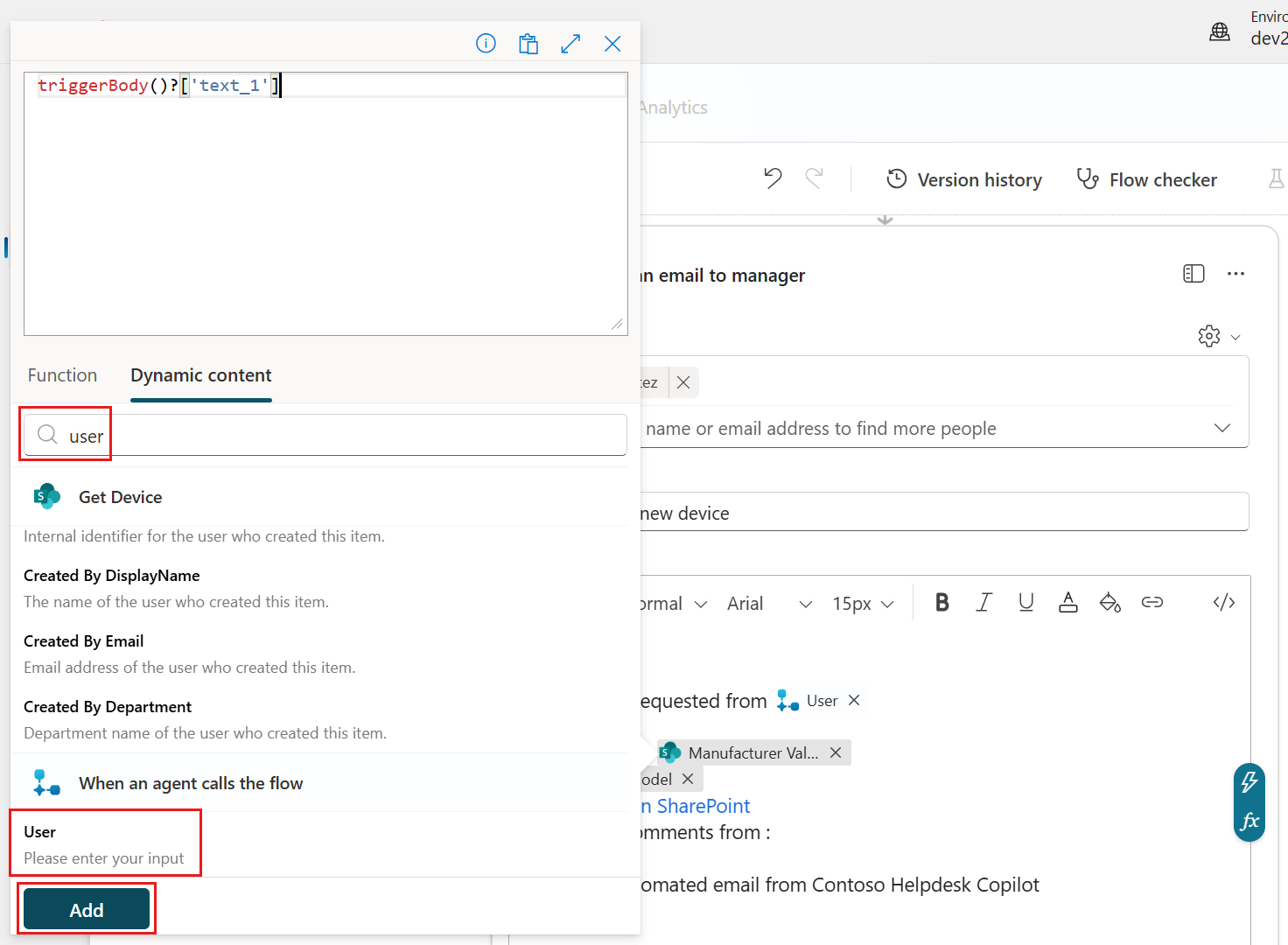1288x945 pixels.
Task: Toggle HTML code view
Action: [1224, 602]
